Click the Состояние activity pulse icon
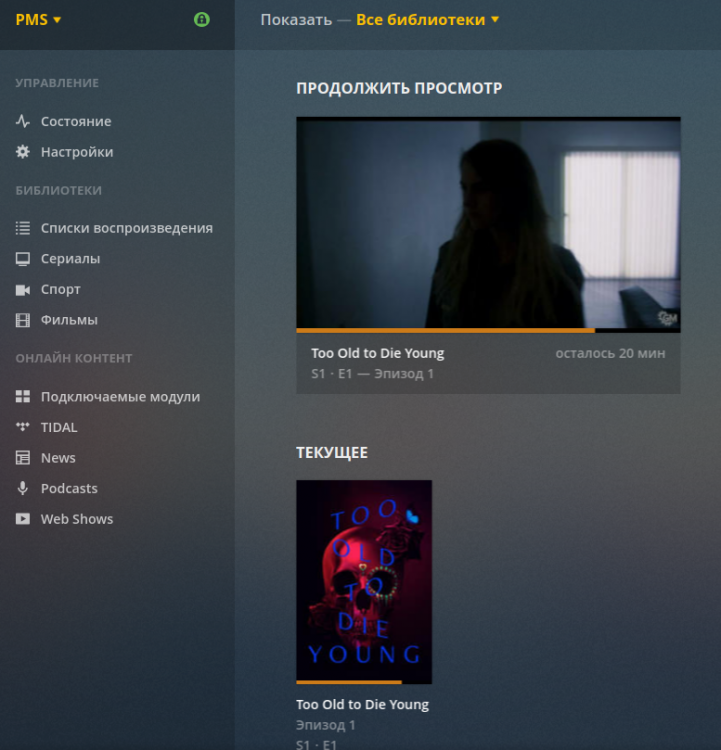The height and width of the screenshot is (750, 721). click(x=23, y=121)
